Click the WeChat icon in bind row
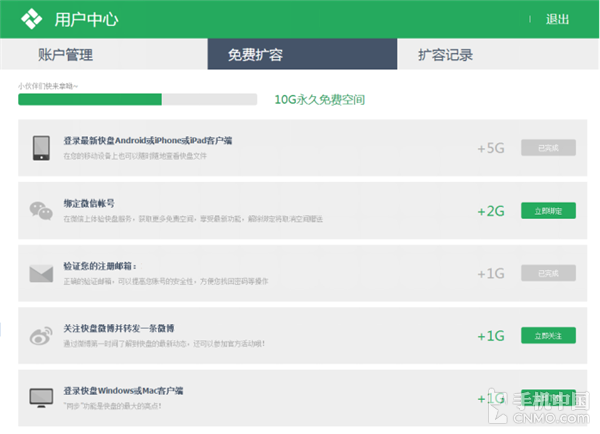The image size is (600, 434). click(x=41, y=210)
